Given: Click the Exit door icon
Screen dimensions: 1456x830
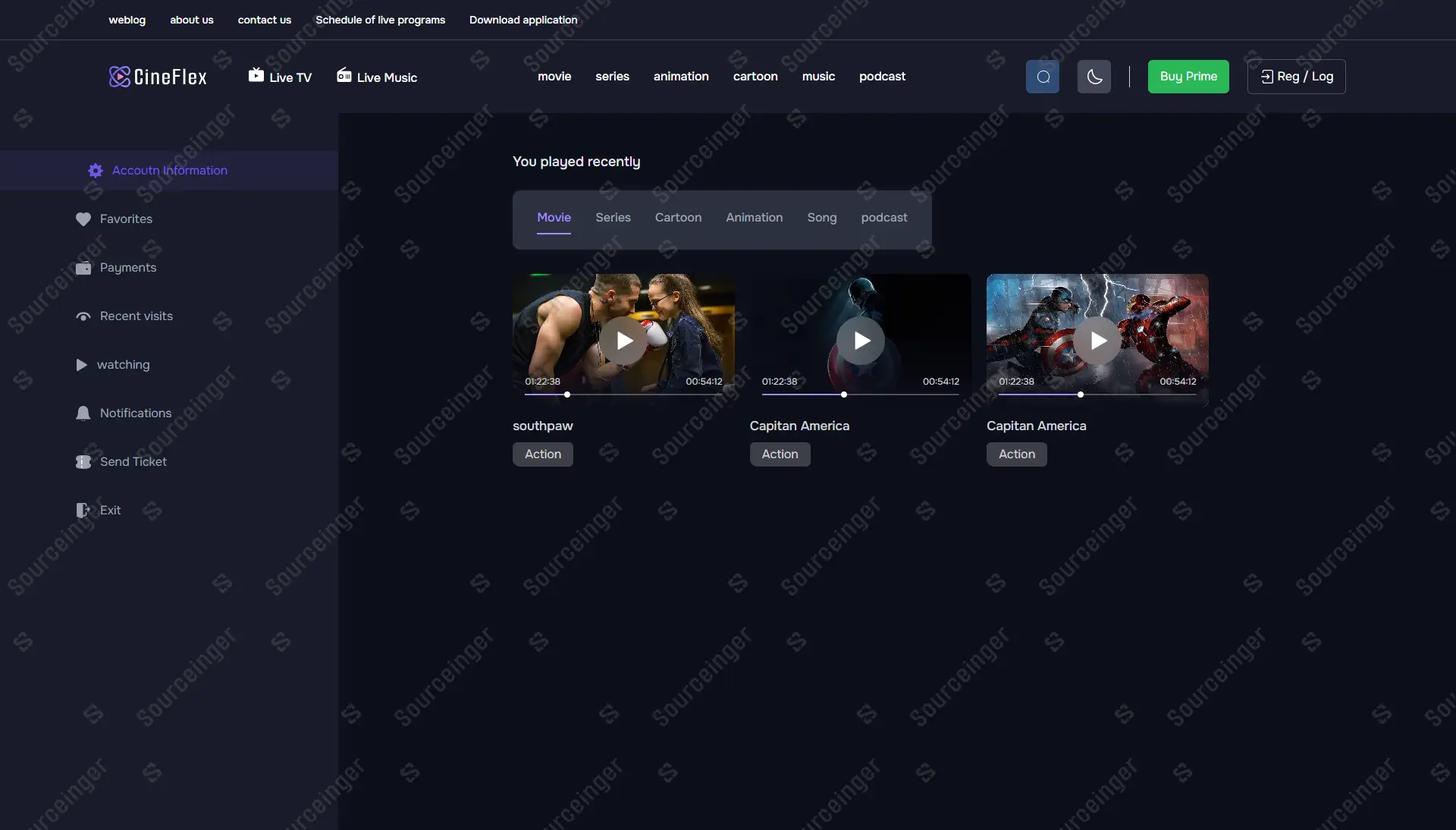Looking at the screenshot, I should (83, 511).
